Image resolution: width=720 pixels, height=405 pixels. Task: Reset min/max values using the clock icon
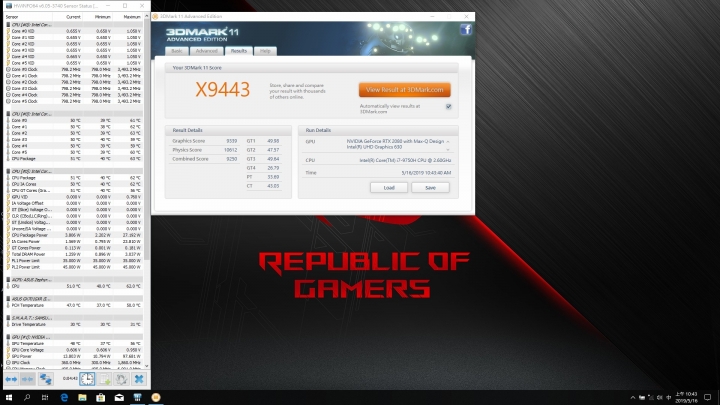click(87, 379)
